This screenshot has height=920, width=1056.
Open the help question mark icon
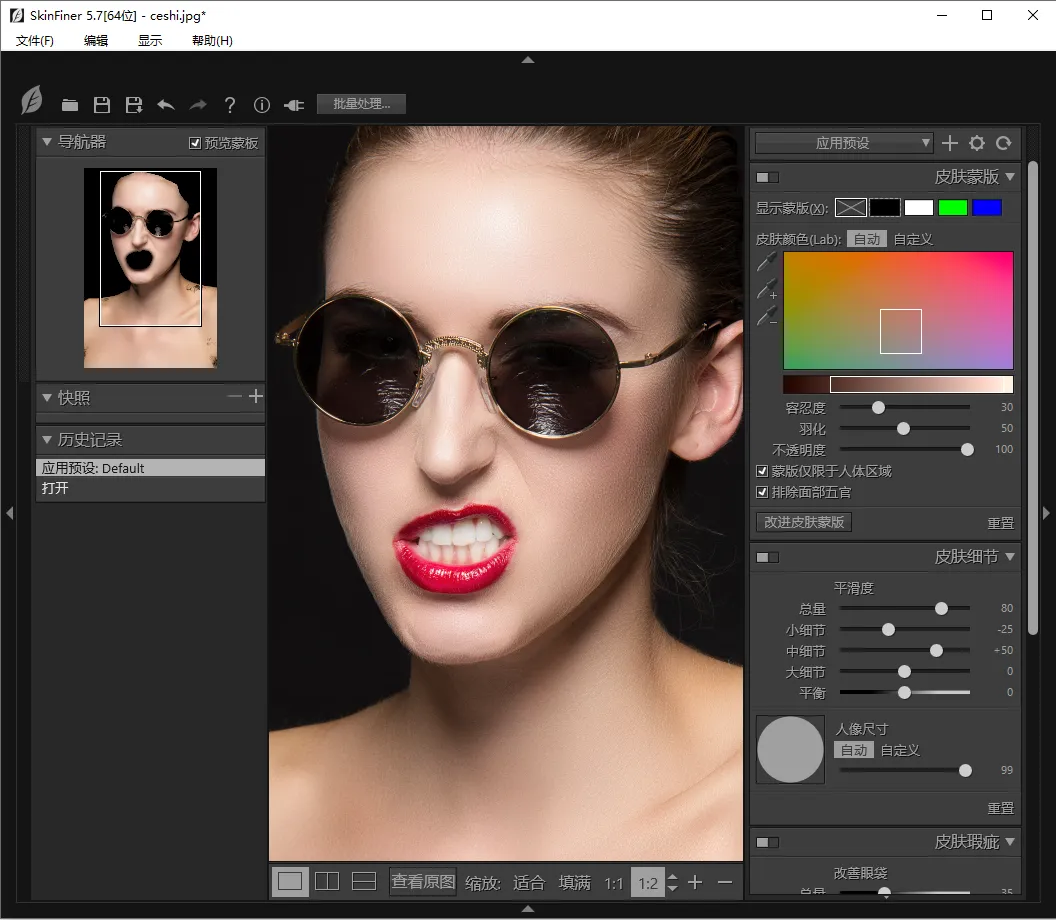point(230,105)
